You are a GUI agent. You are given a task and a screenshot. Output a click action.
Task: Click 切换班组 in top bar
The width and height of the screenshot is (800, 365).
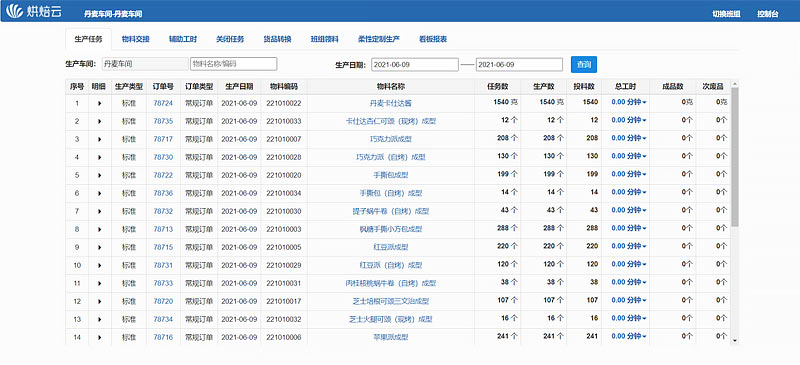(726, 14)
